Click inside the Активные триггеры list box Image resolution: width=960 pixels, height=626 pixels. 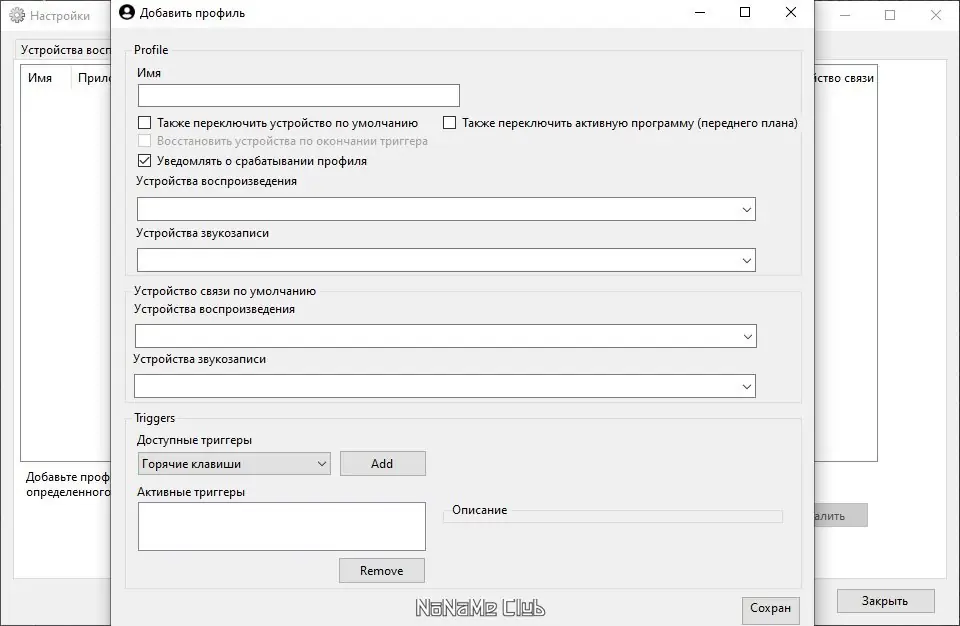(x=281, y=526)
